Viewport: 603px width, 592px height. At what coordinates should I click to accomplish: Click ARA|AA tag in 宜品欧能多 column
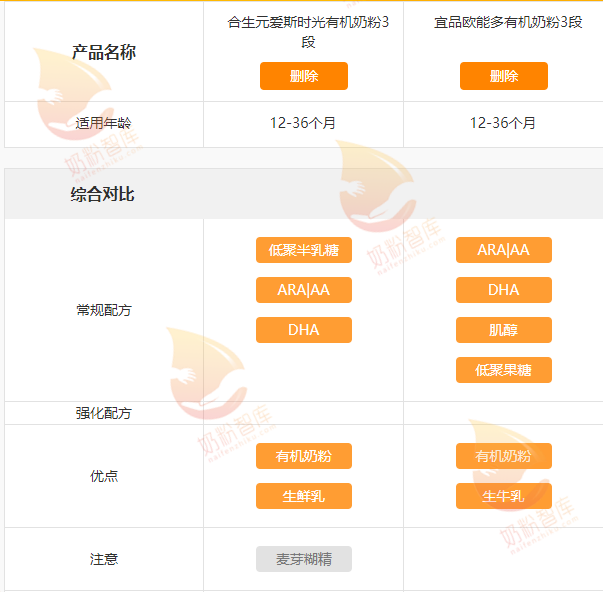[503, 250]
